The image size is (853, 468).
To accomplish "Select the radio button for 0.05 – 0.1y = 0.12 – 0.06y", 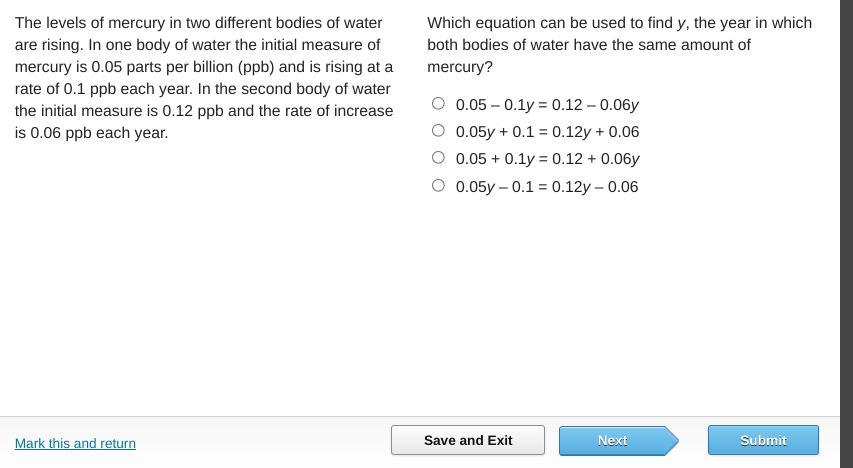I will [438, 103].
